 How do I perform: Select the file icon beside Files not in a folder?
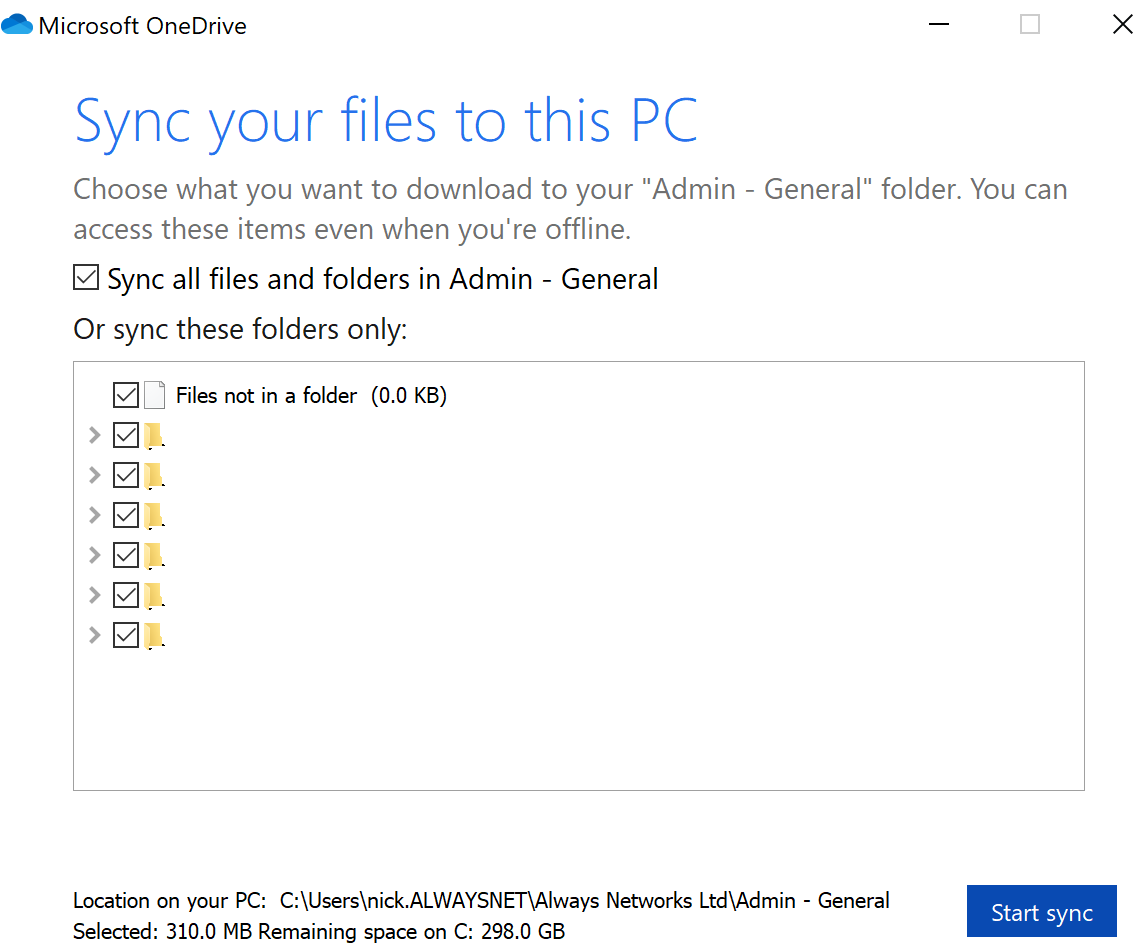[154, 395]
